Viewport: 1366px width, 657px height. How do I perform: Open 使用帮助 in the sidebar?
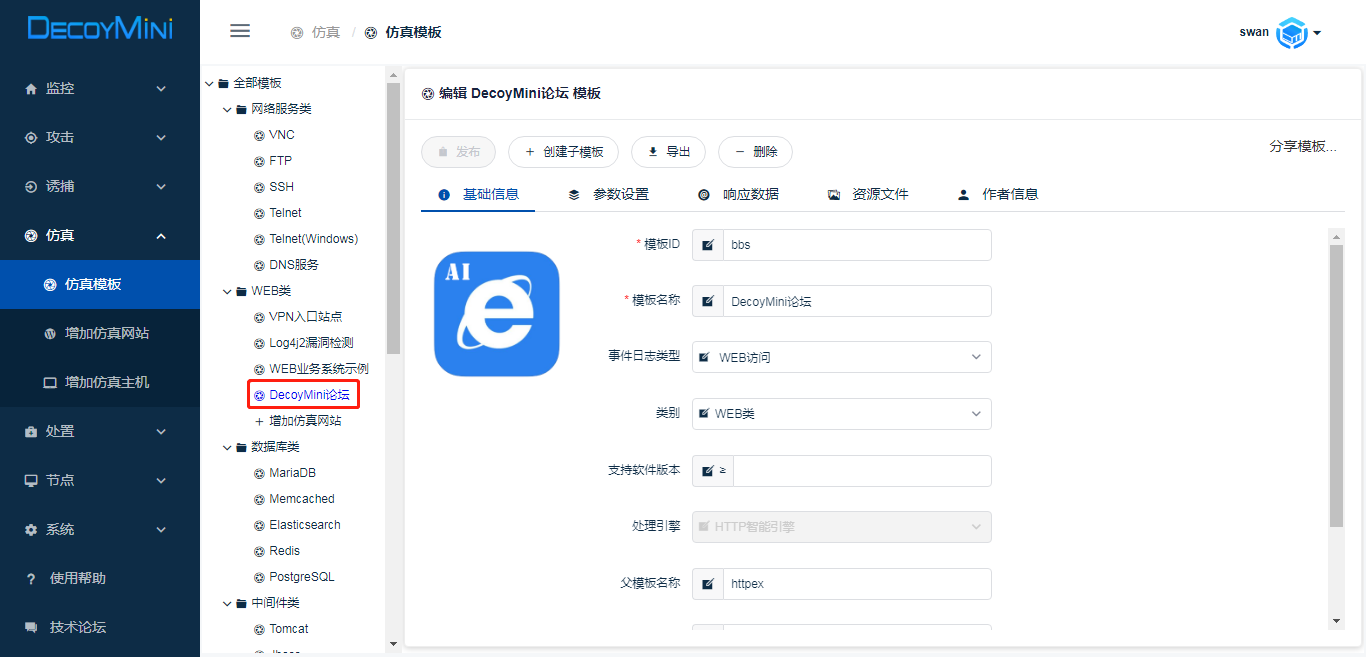77,578
